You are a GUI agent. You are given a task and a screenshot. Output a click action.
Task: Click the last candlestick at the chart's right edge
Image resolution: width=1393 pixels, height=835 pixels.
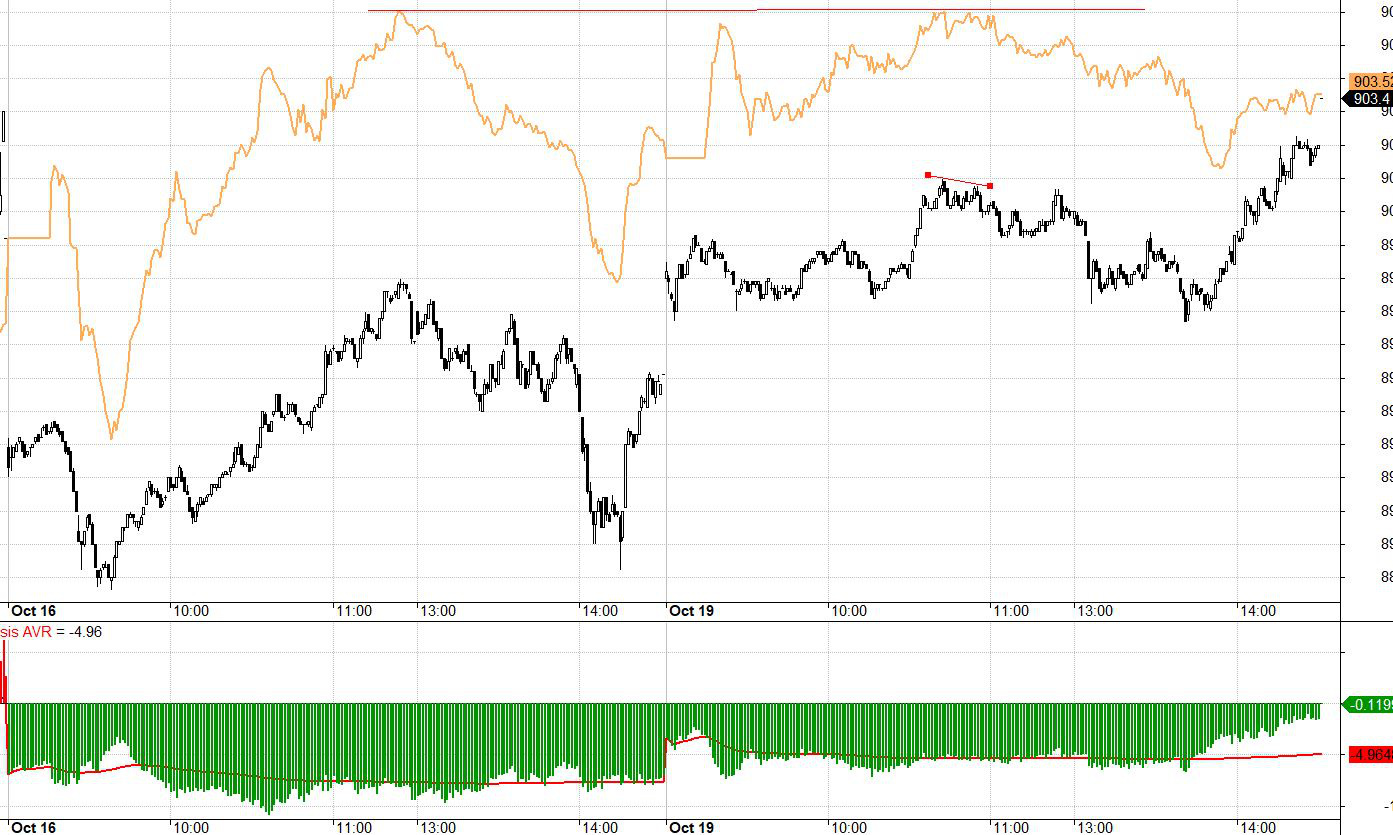tap(1317, 148)
